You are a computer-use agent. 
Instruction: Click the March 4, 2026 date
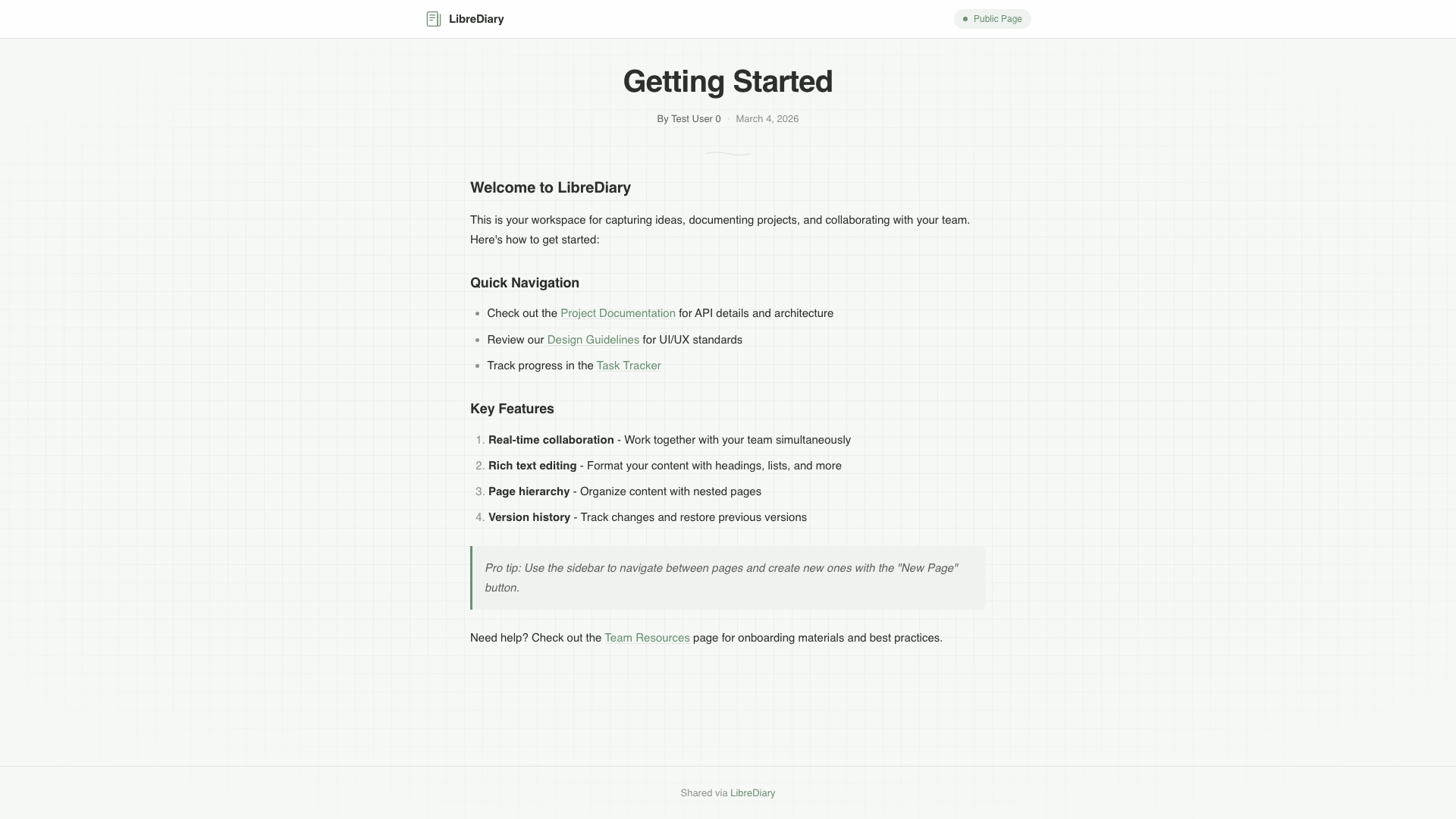(x=767, y=118)
